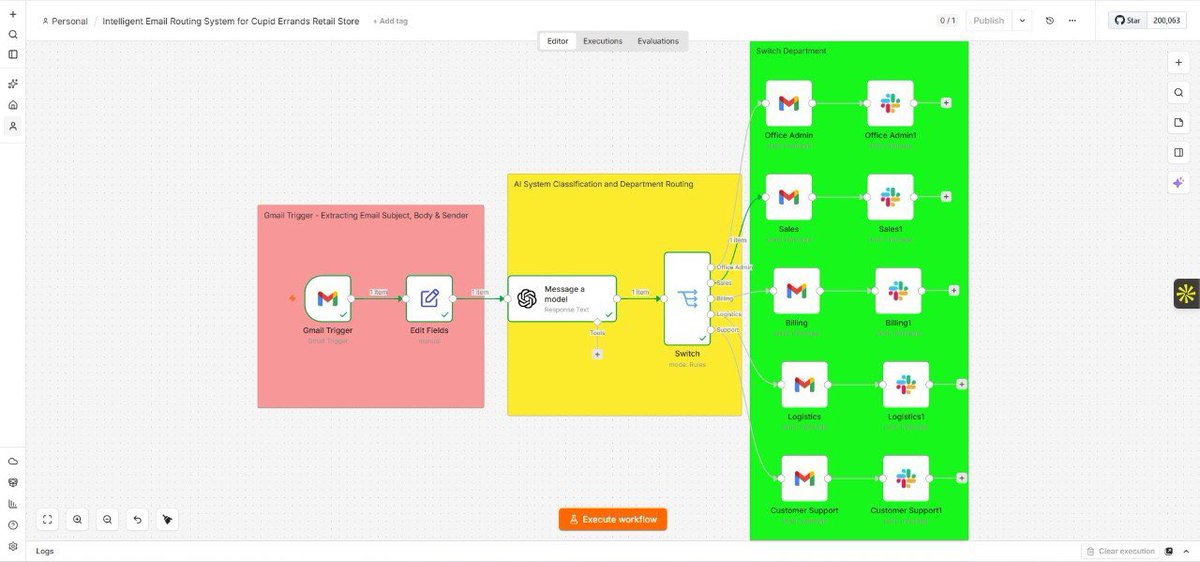1200x562 pixels.
Task: Select the Edit Fields node
Action: [x=429, y=298]
